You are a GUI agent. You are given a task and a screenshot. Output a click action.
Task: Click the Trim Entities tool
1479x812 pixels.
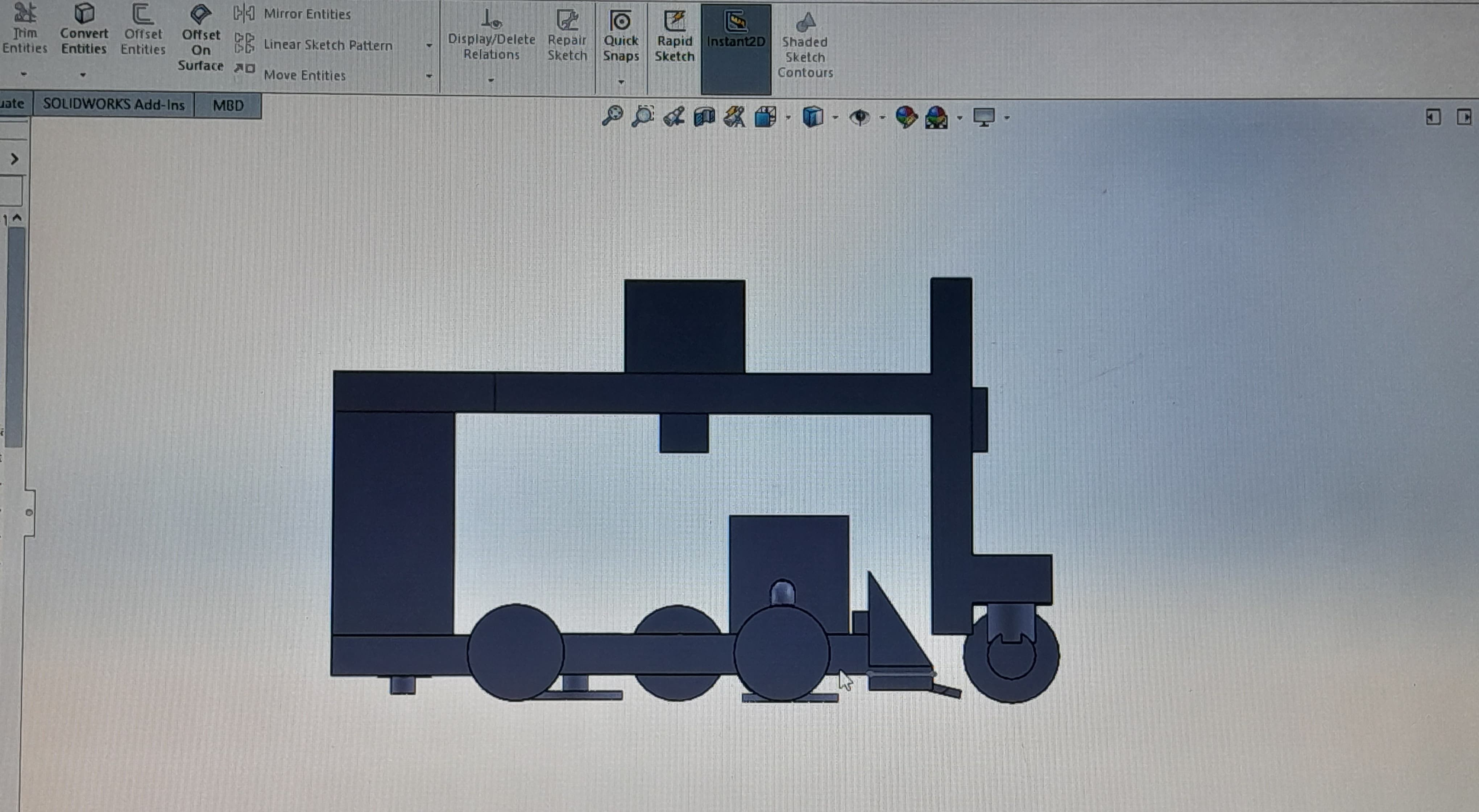24,29
